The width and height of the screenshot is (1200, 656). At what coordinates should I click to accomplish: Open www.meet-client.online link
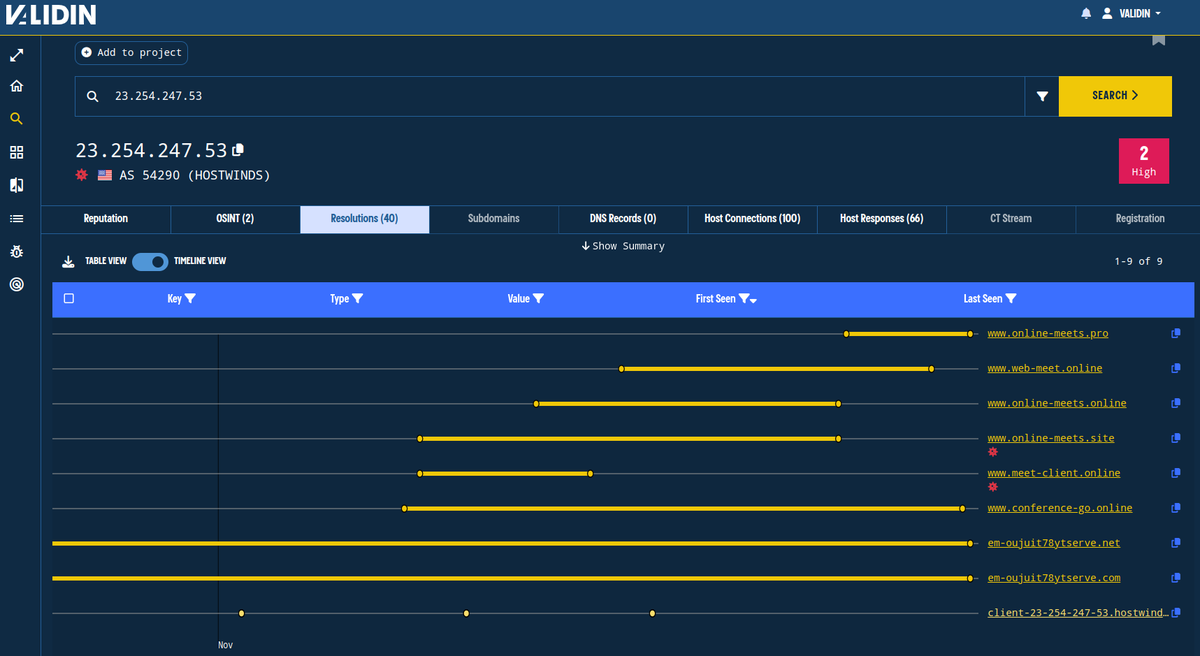click(1054, 473)
